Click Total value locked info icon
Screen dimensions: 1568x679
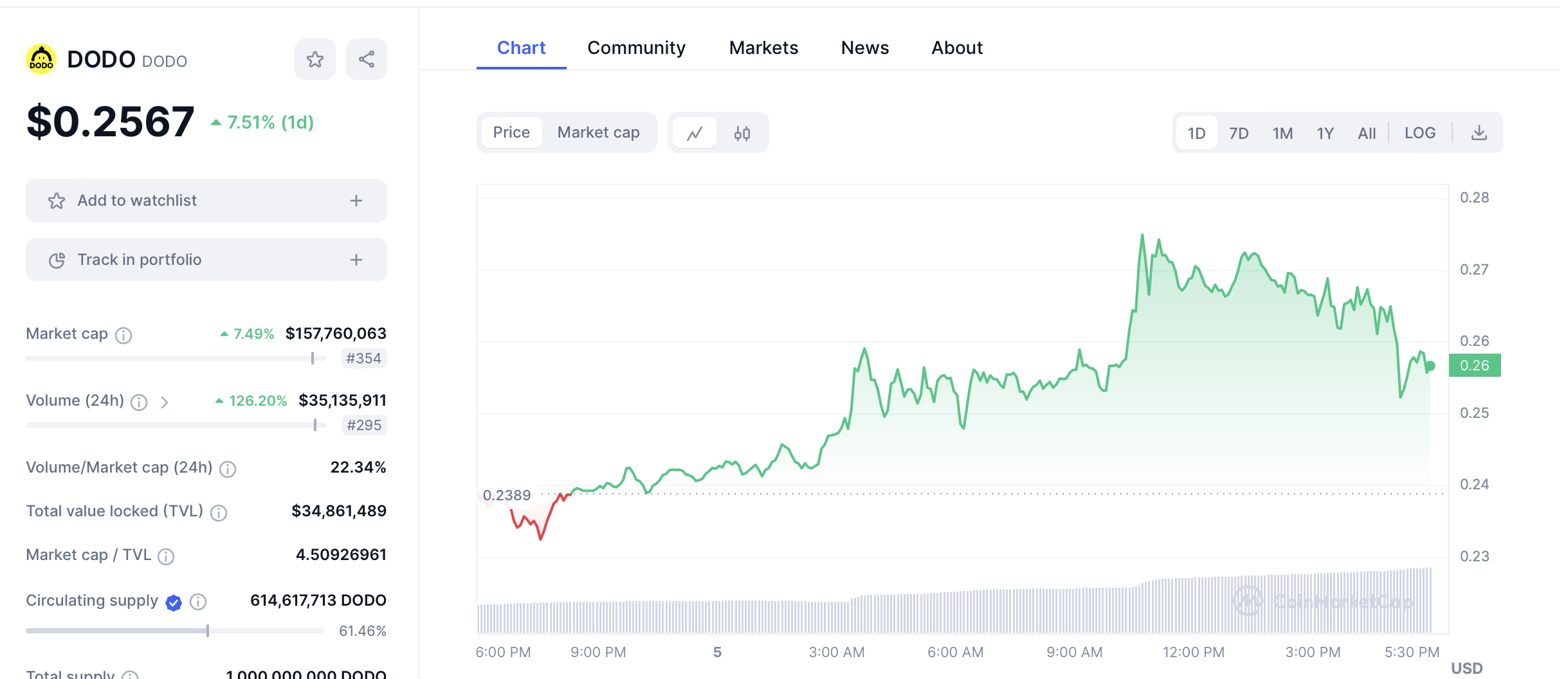coord(219,512)
